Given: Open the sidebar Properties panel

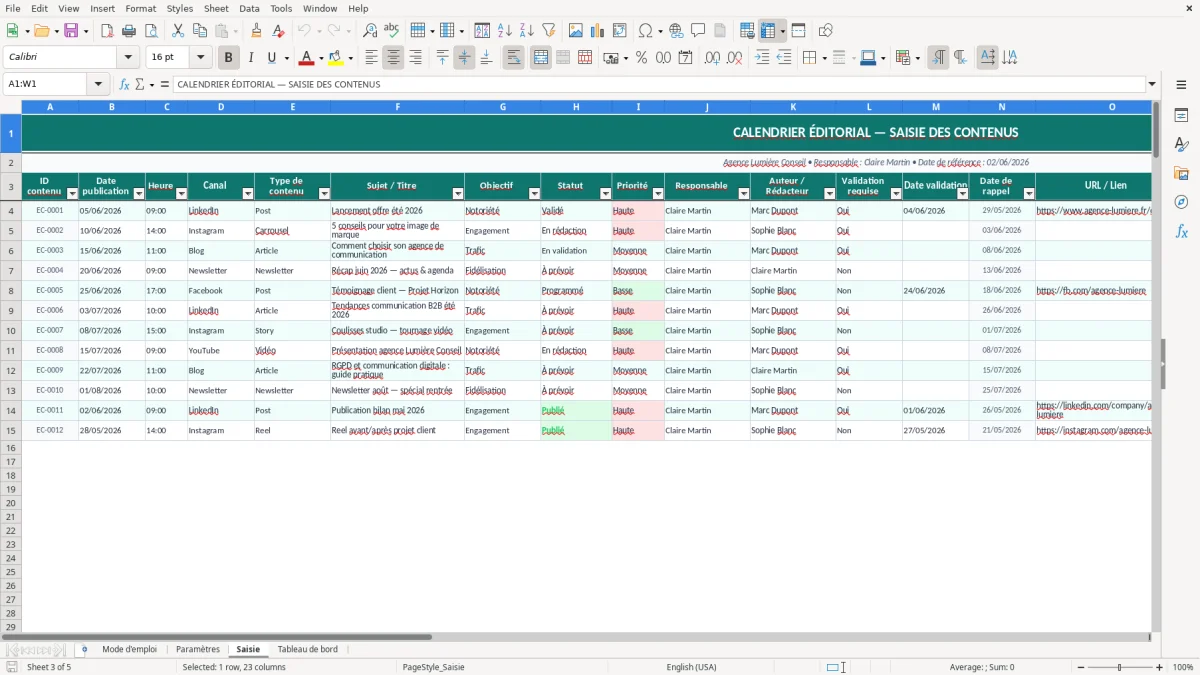Looking at the screenshot, I should point(1181,116).
